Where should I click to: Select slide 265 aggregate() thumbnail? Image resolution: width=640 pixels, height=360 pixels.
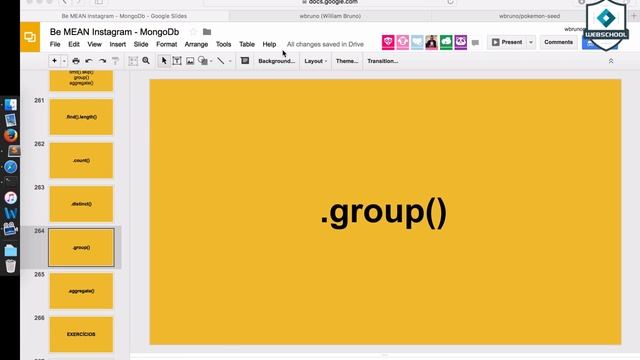(x=81, y=291)
